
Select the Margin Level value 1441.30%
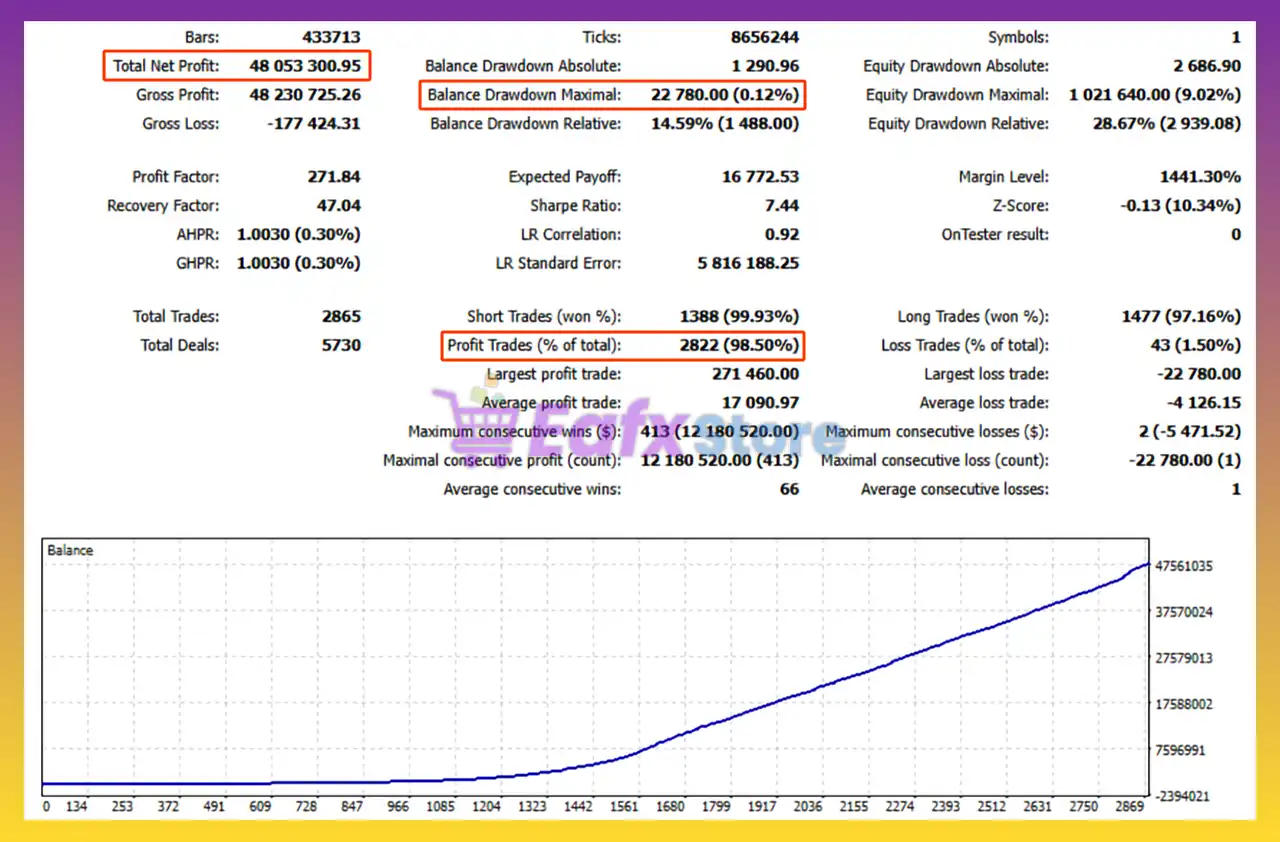[x=1199, y=177]
